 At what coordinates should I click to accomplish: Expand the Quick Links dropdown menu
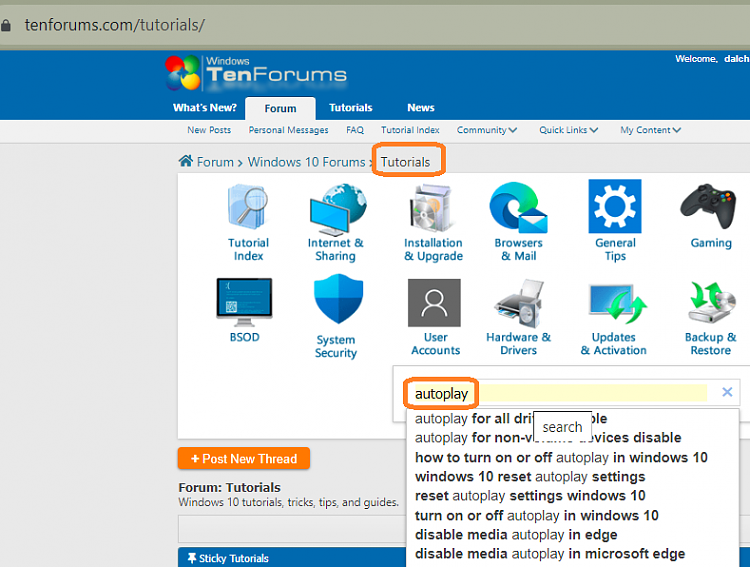568,130
